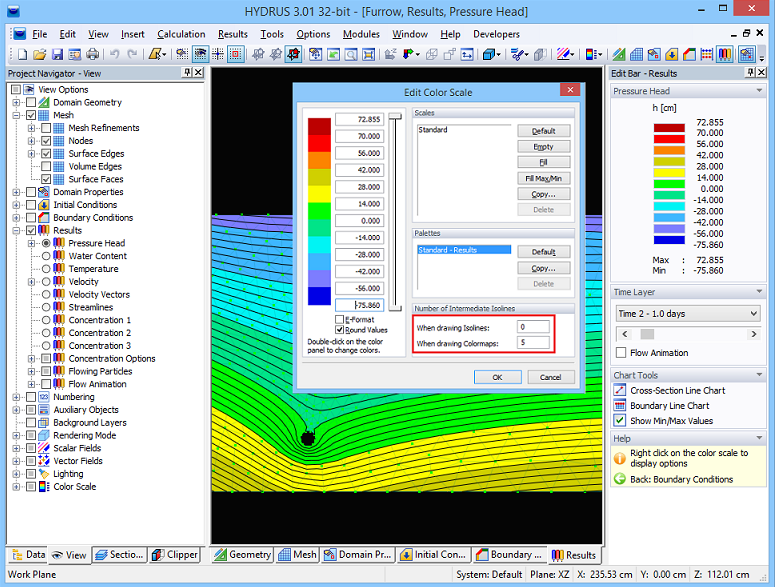Image resolution: width=775 pixels, height=587 pixels.
Task: Click the scissors cut tool icon
Action: (518, 54)
